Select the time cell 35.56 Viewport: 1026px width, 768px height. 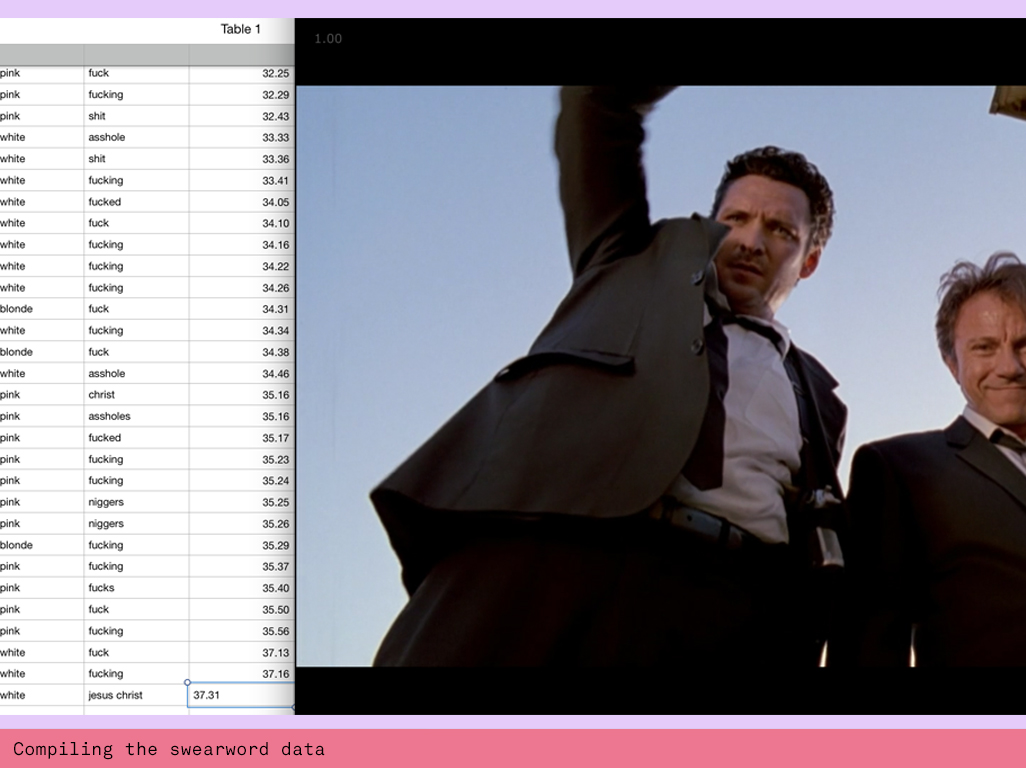(x=241, y=631)
